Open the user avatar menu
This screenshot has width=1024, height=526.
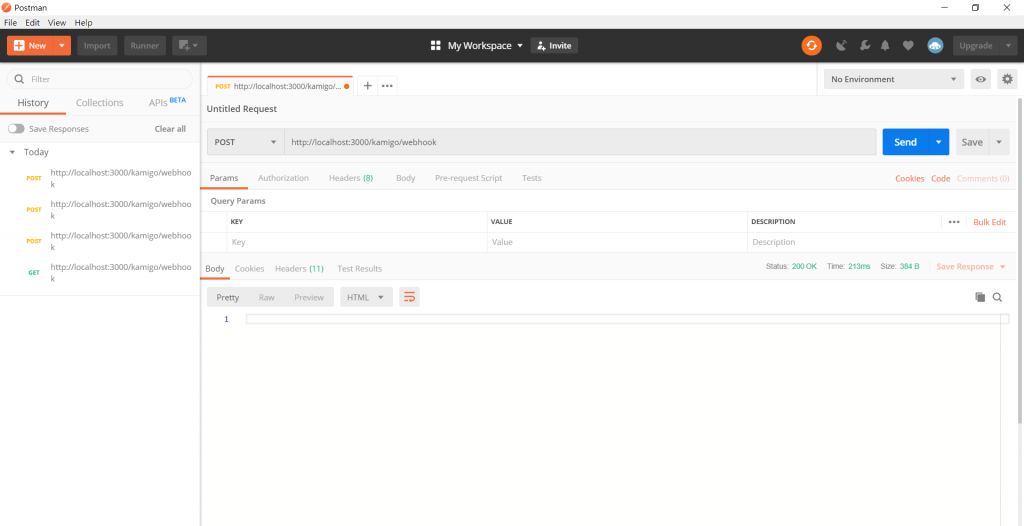[935, 46]
